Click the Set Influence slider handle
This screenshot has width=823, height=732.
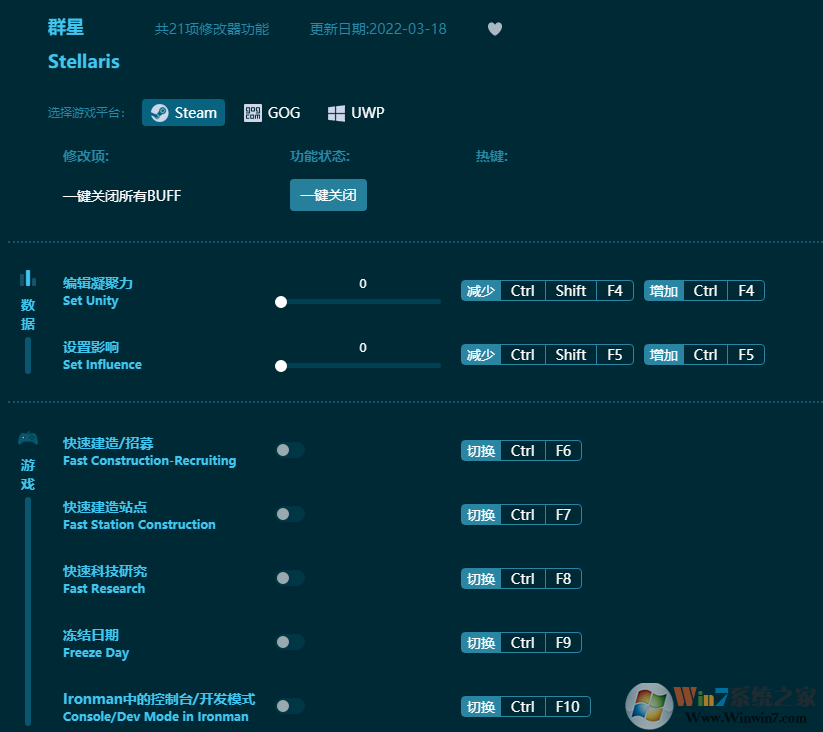281,366
